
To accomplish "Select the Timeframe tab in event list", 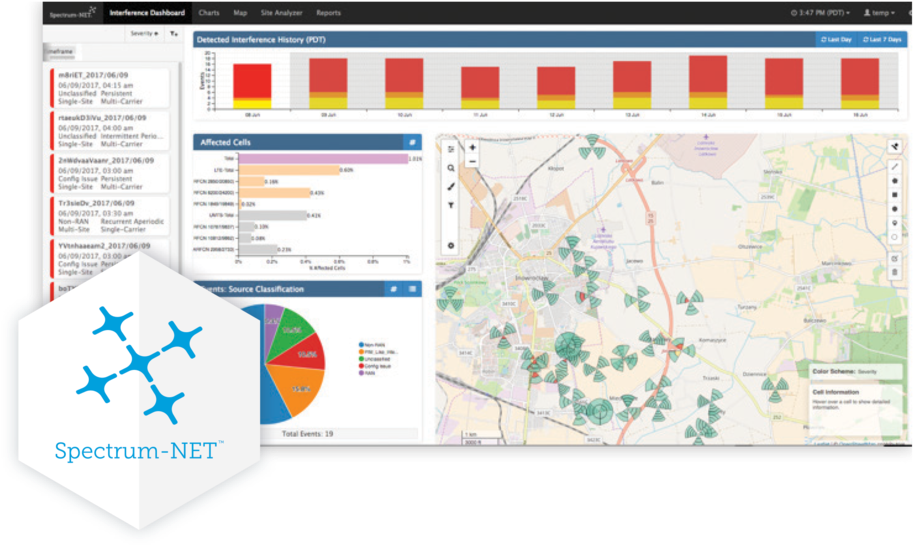I will pyautogui.click(x=60, y=51).
